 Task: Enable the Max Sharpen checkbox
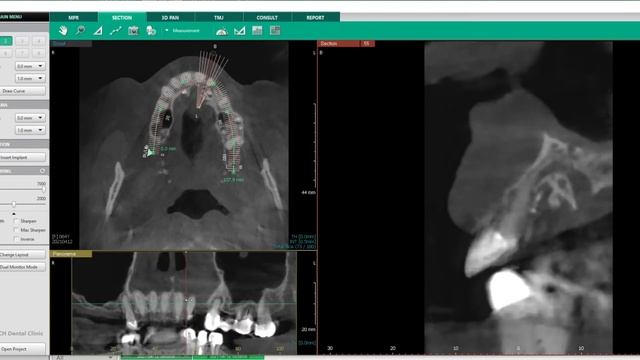pyautogui.click(x=17, y=230)
